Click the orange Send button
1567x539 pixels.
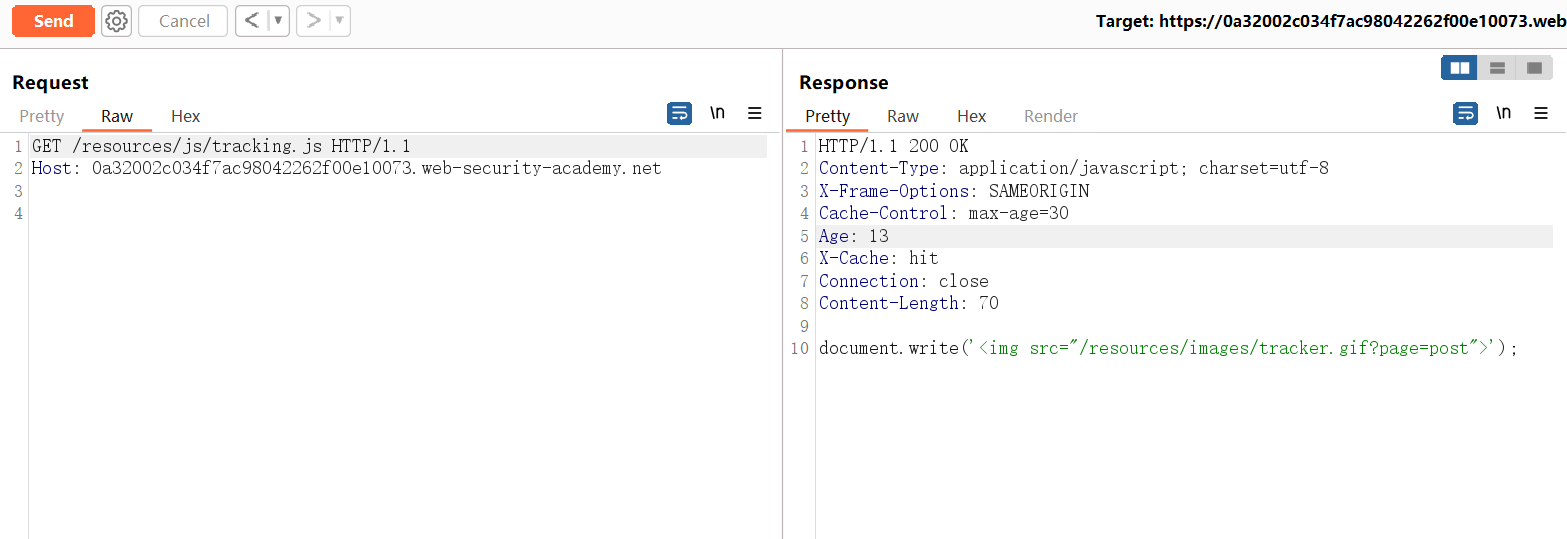pyautogui.click(x=53, y=21)
